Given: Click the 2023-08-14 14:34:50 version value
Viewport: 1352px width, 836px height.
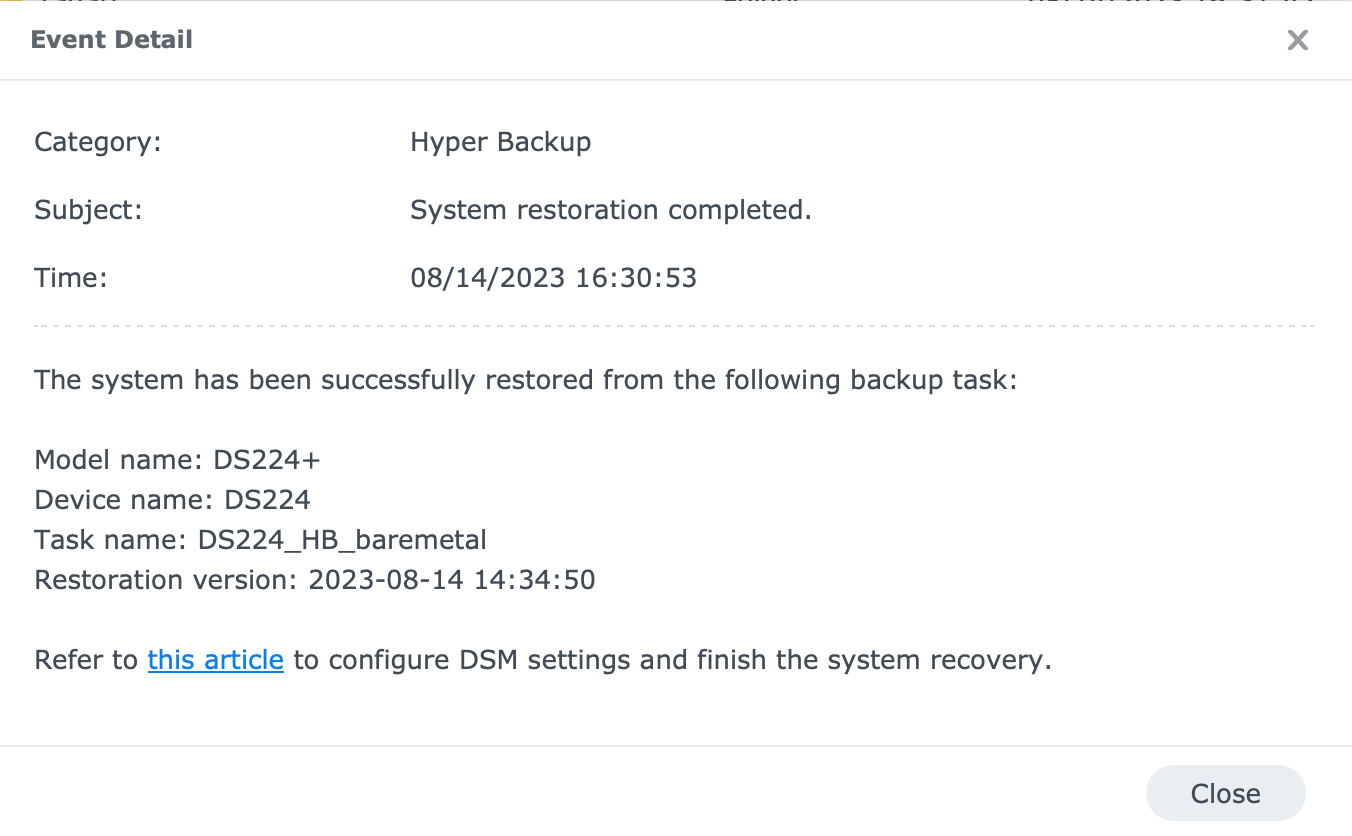Looking at the screenshot, I should tap(452, 580).
